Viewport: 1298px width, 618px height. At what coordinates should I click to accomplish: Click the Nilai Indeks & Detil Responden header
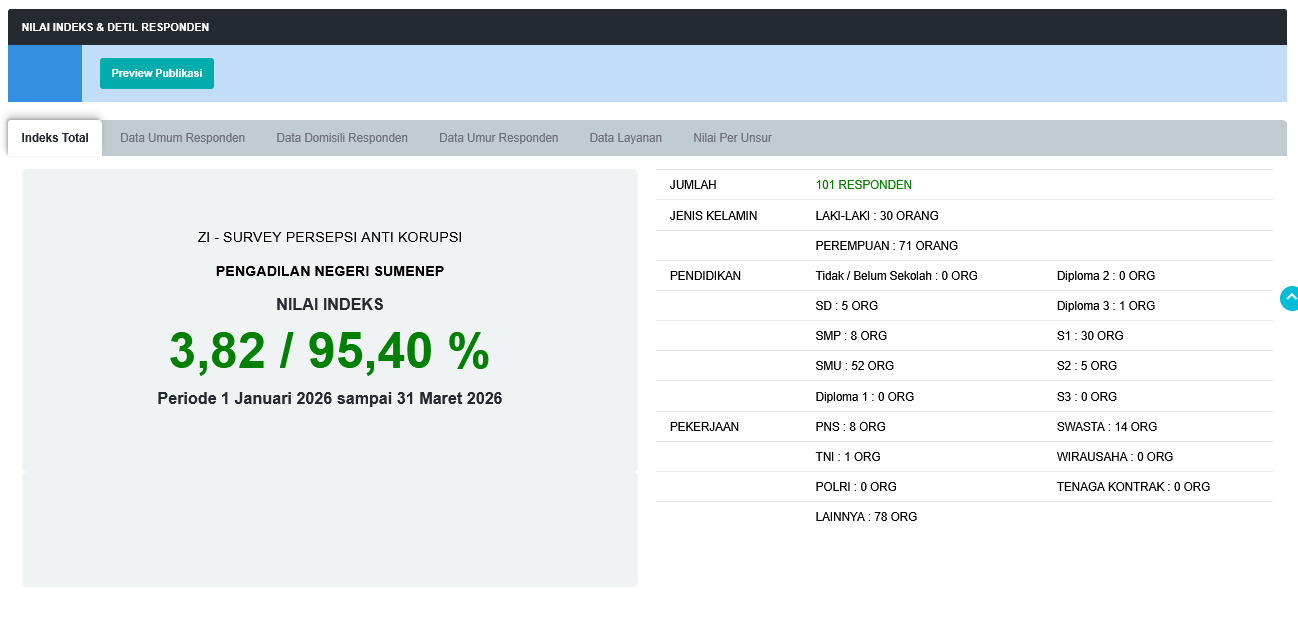115,27
